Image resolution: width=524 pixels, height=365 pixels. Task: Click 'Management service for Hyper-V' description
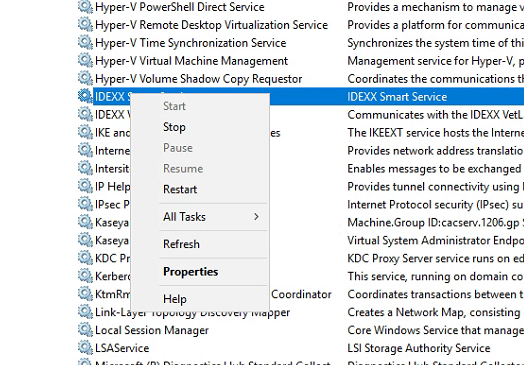435,61
